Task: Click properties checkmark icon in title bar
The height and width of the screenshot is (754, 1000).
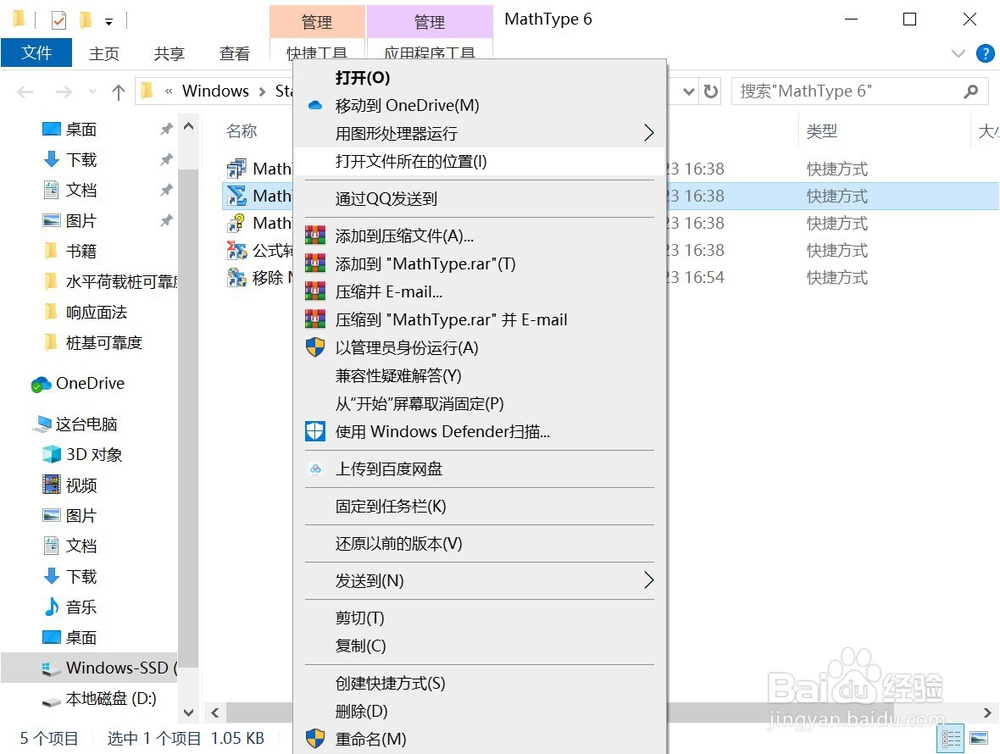Action: [58, 21]
